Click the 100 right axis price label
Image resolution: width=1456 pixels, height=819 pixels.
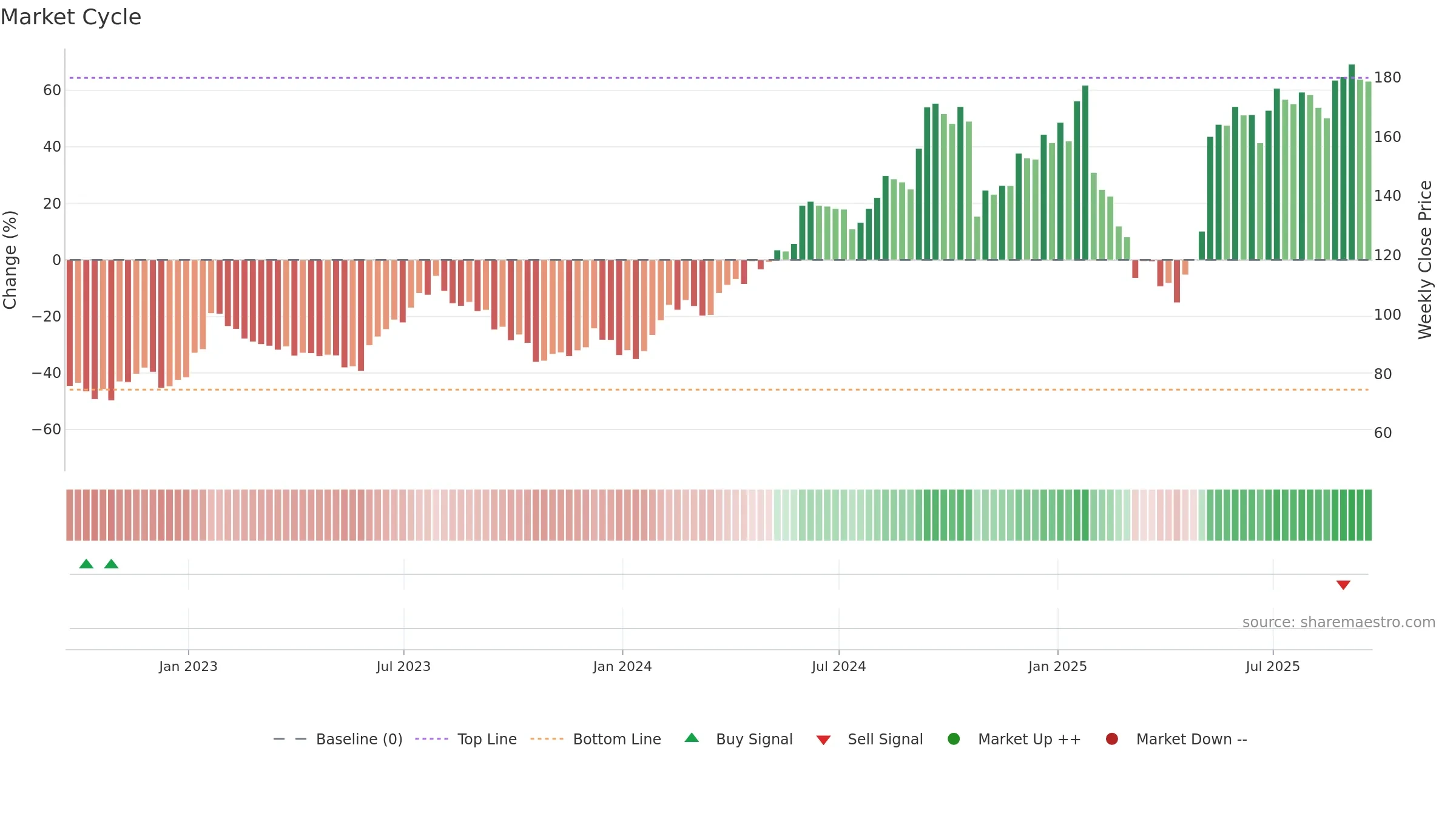click(1387, 315)
